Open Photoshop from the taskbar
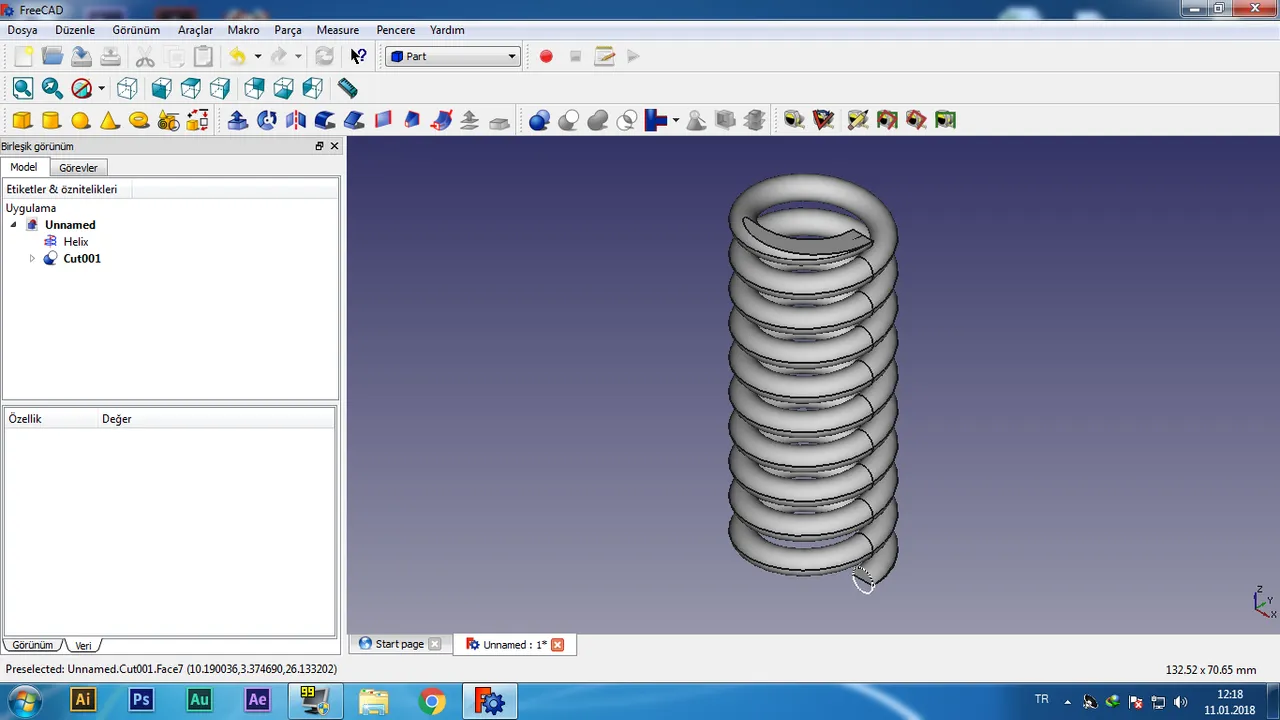This screenshot has height=720, width=1280. (x=141, y=700)
